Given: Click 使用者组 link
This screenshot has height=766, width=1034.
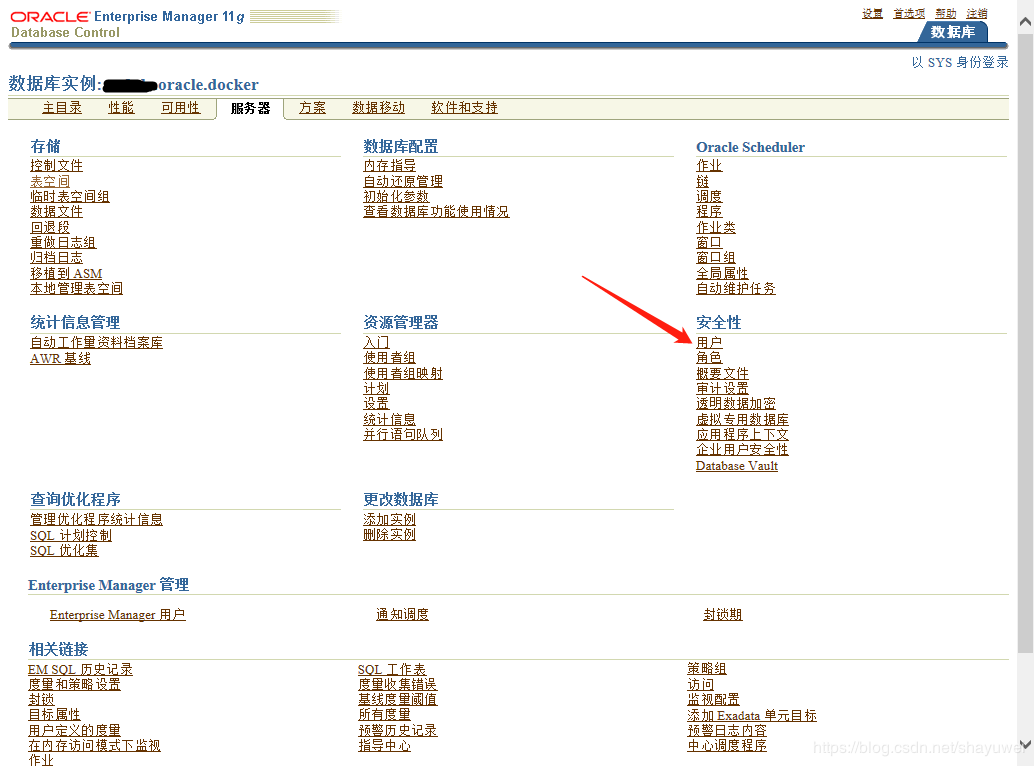Looking at the screenshot, I should pos(390,358).
